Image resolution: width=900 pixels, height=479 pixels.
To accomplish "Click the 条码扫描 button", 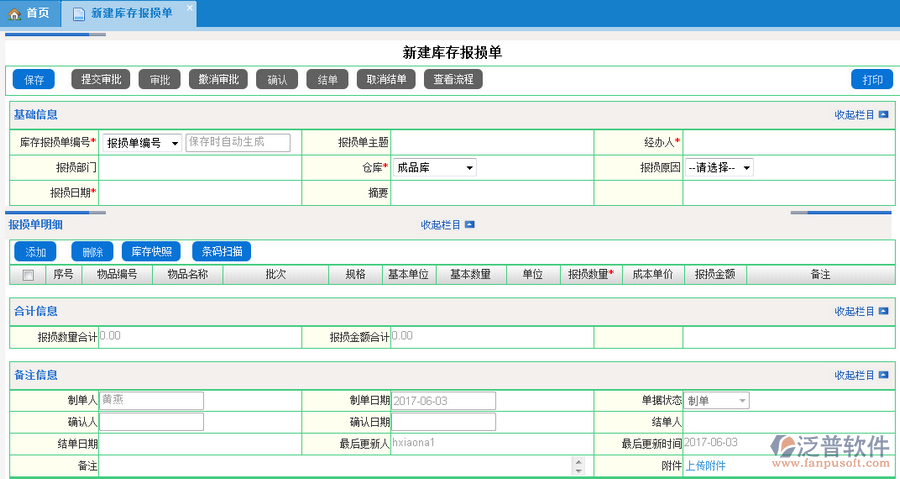I will coord(222,252).
